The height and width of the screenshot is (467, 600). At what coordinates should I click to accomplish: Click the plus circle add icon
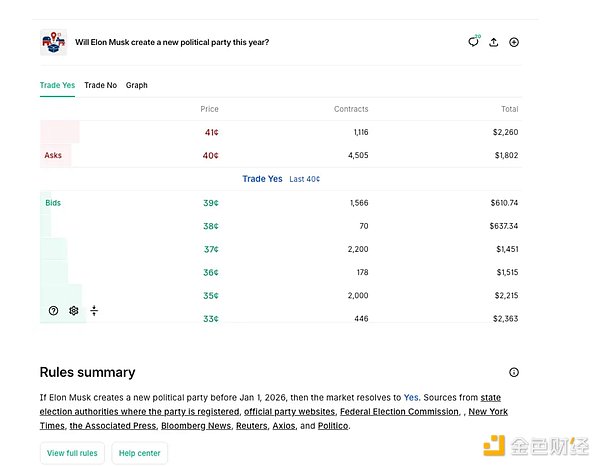[x=514, y=42]
